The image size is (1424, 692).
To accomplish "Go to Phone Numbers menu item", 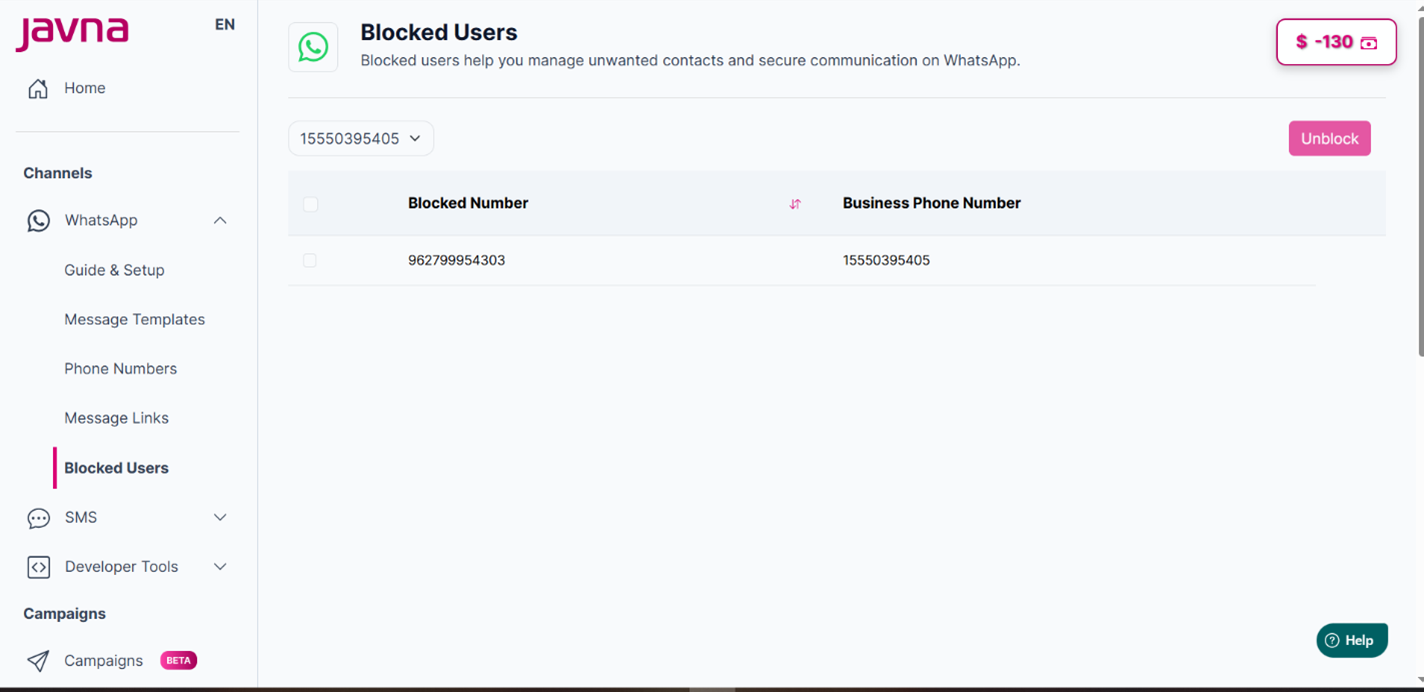I will (x=121, y=368).
